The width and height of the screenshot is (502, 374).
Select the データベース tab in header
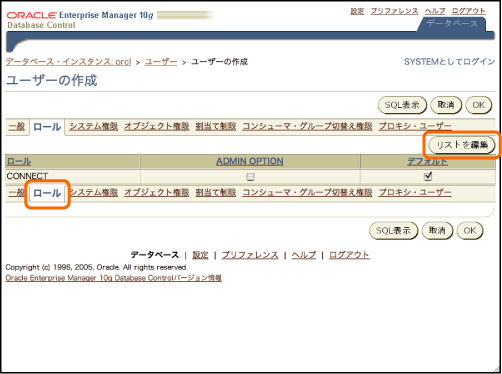click(x=452, y=24)
